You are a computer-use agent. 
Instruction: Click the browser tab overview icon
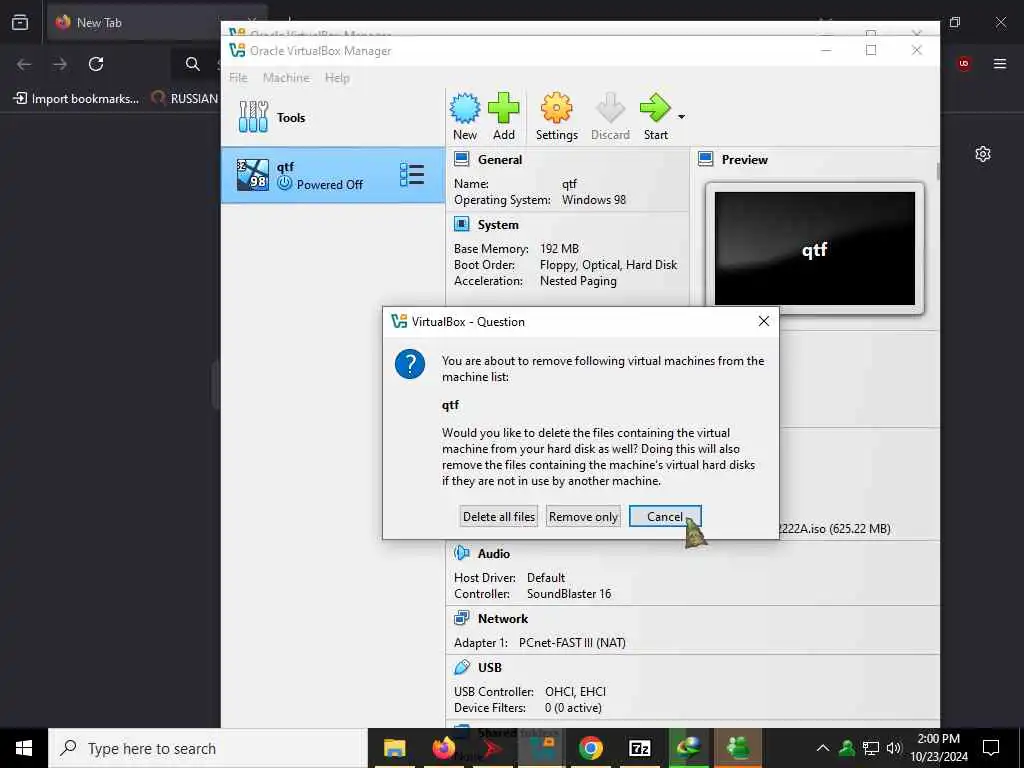[20, 22]
